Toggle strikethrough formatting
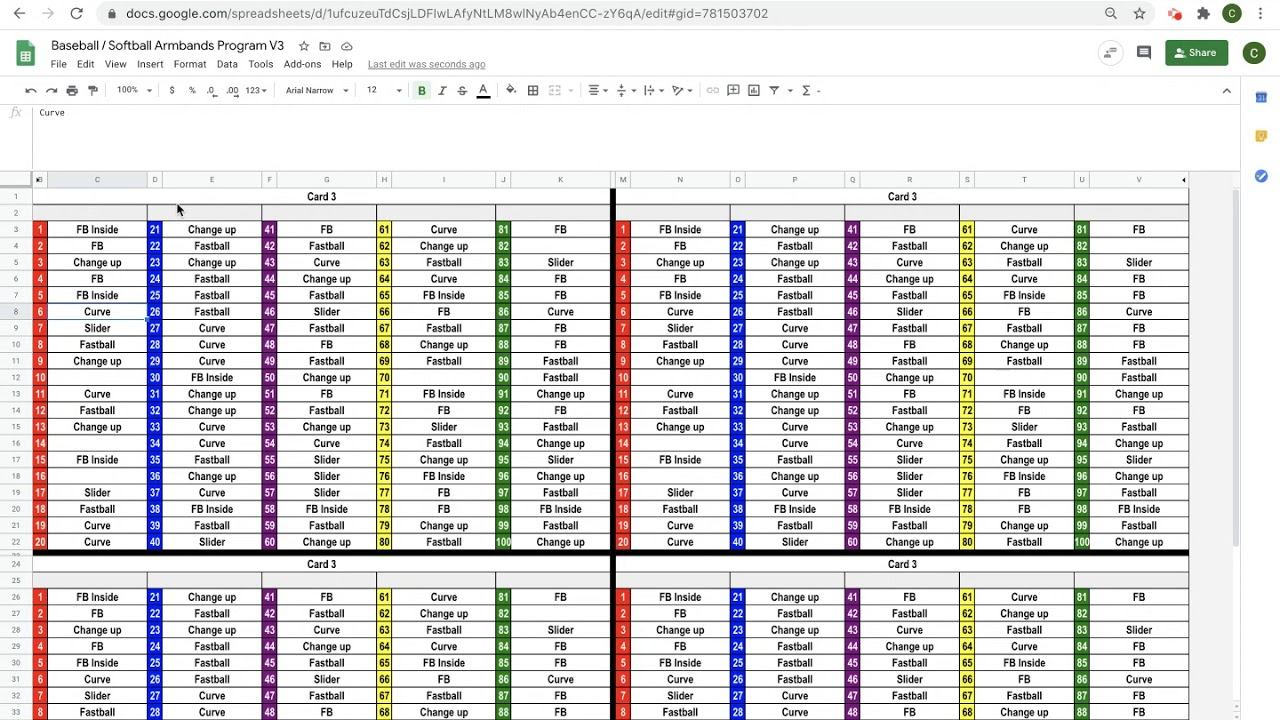Viewport: 1280px width, 720px height. (462, 90)
